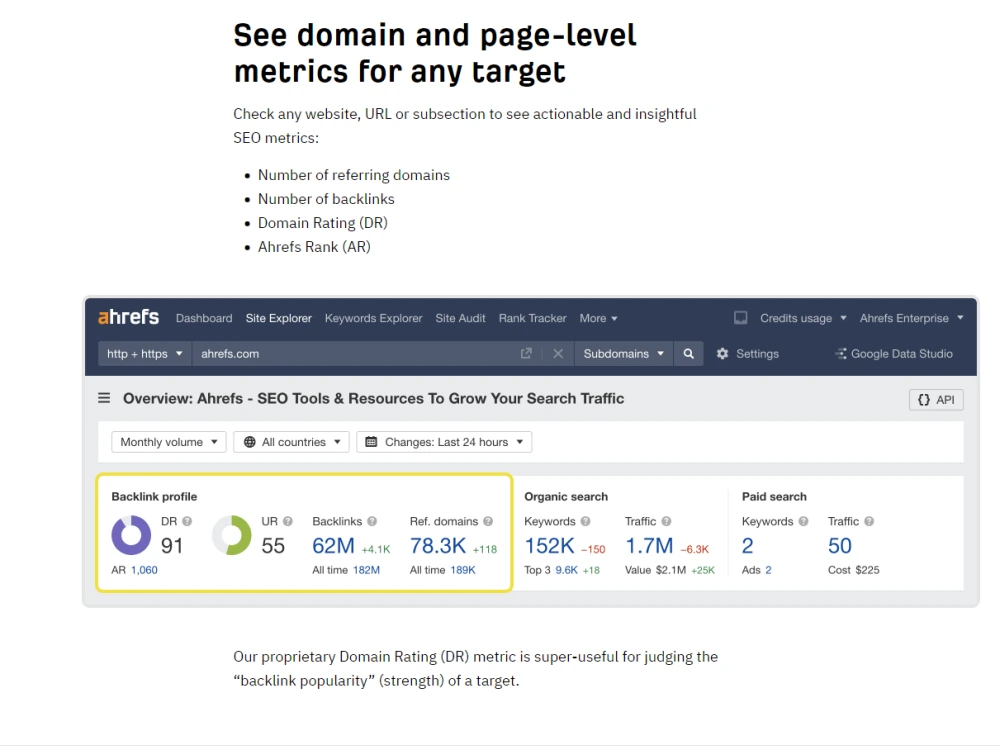Click the 'Domain Rating (DR)' bullet

coord(322,223)
